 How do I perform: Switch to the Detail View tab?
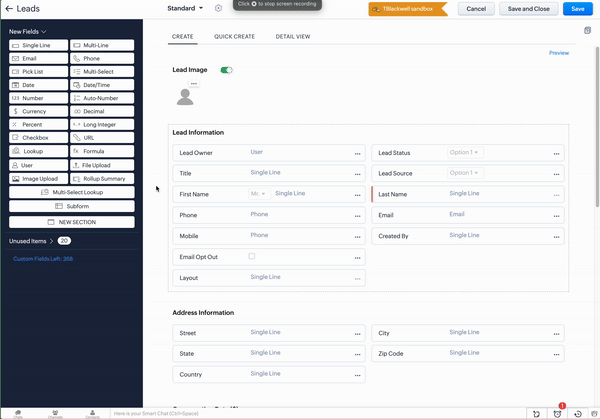click(293, 36)
